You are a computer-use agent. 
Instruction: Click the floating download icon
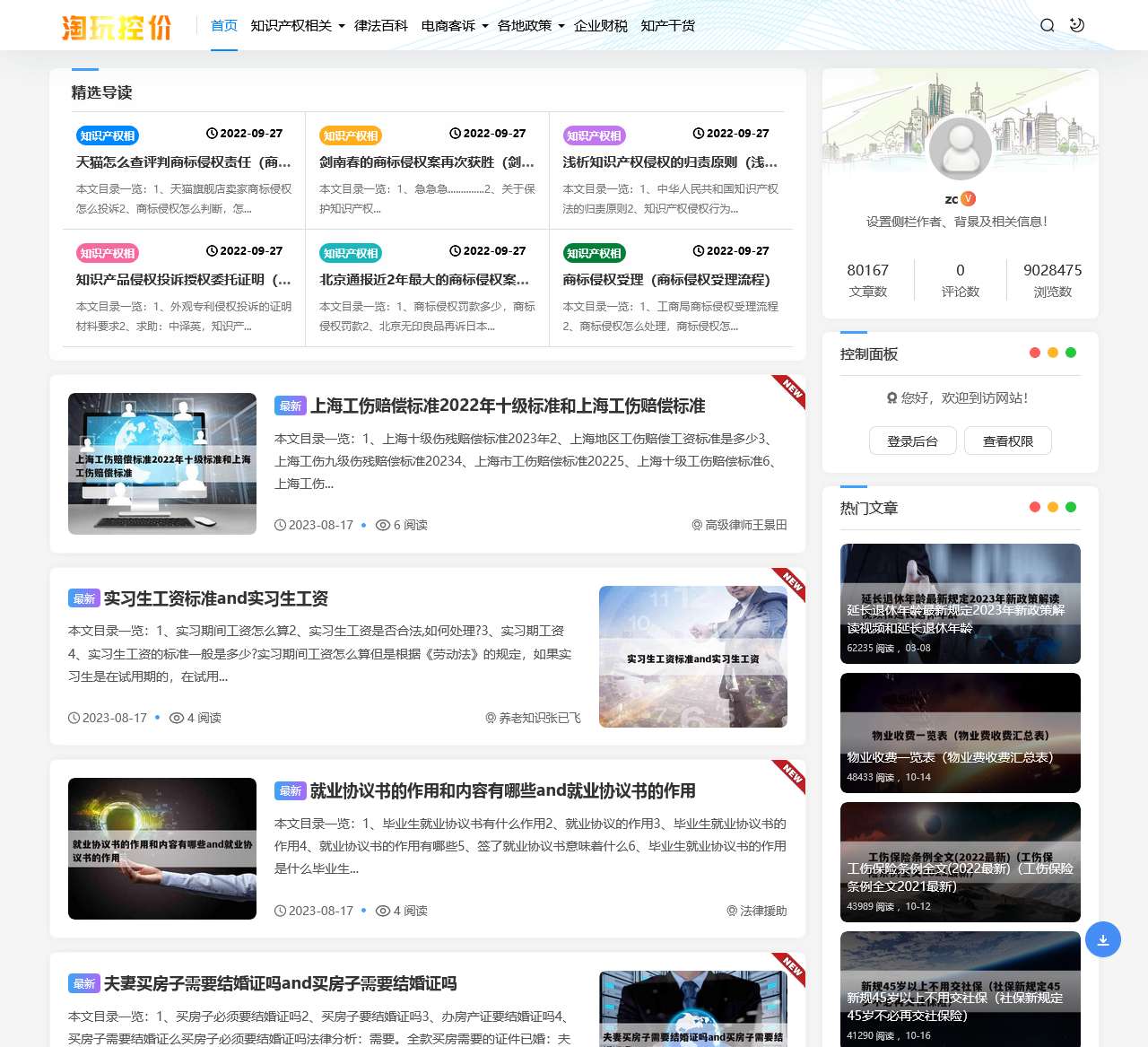pos(1103,939)
